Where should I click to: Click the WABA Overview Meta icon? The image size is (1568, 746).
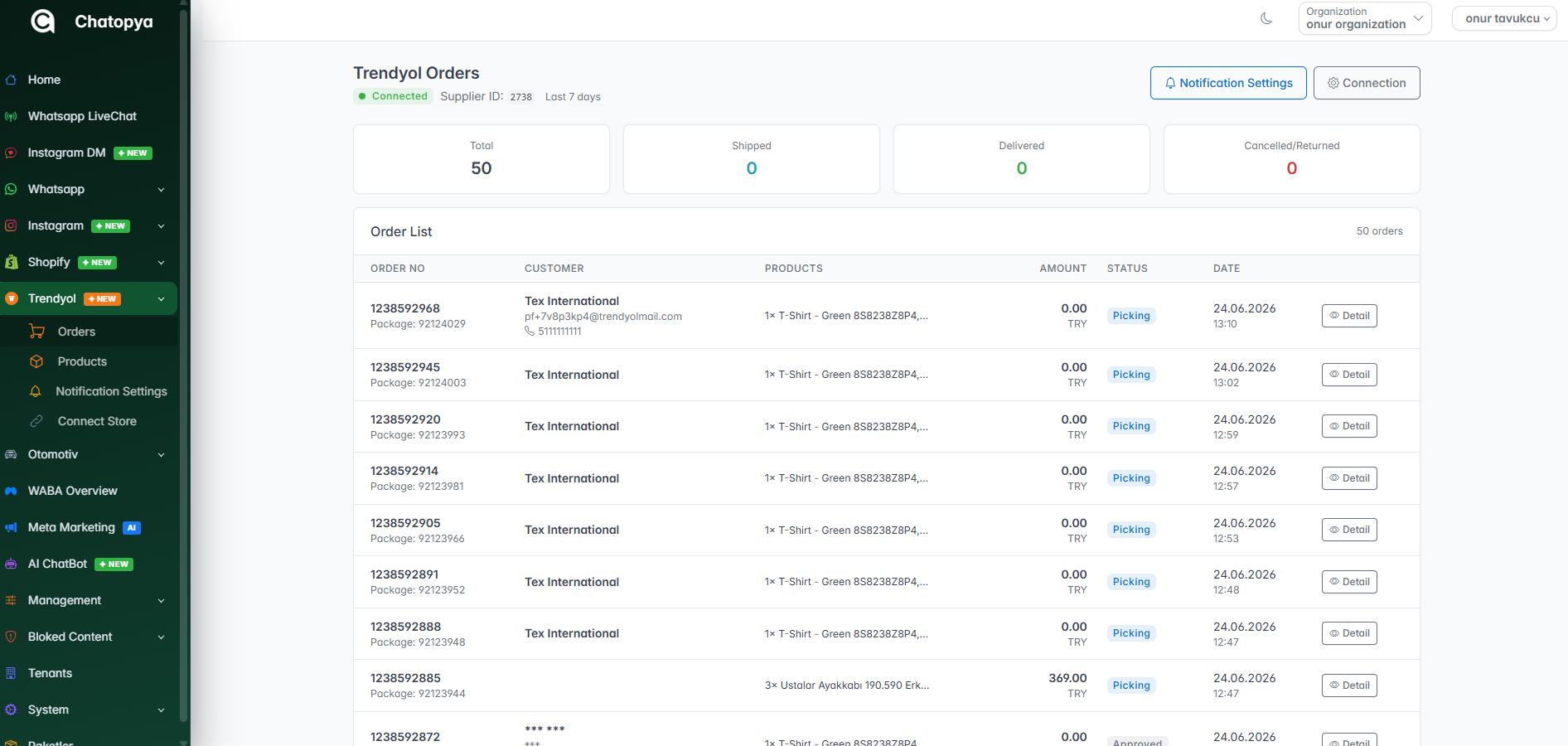coord(11,491)
